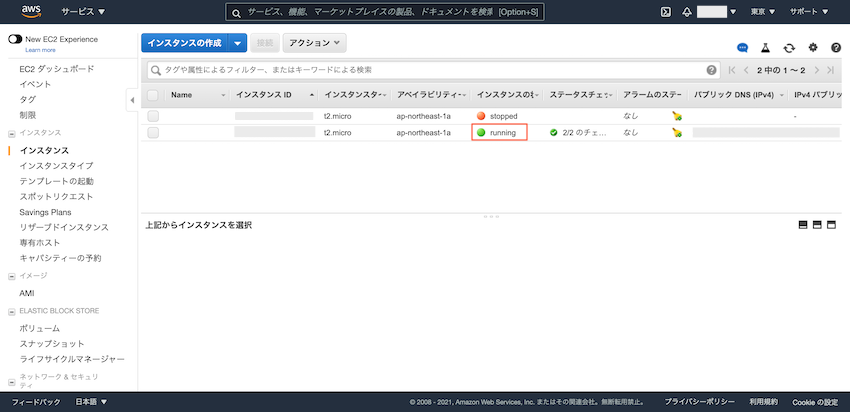Click the running status cell
Viewport: 850px width, 412px height.
[x=499, y=133]
